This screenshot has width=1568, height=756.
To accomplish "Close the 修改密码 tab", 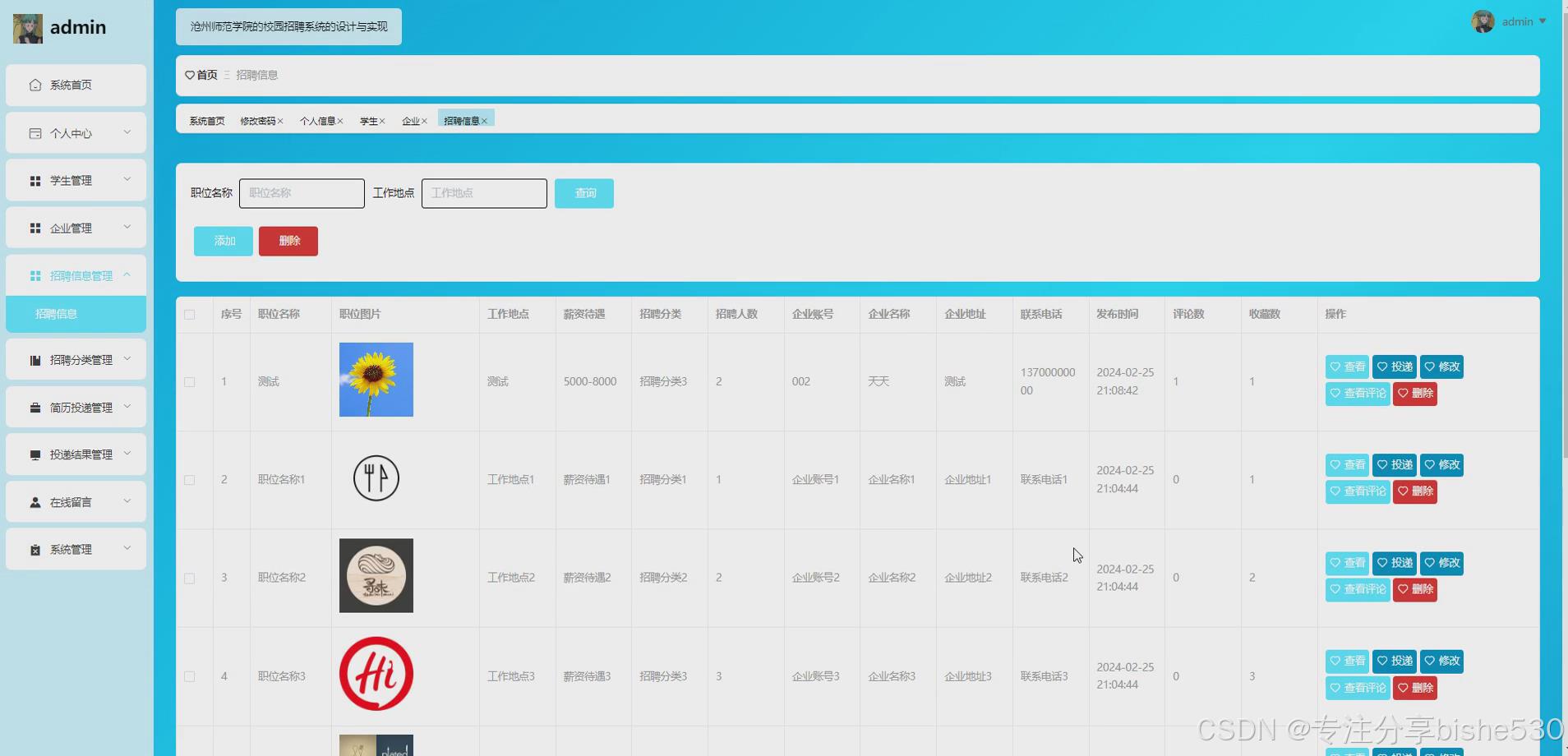I will (x=280, y=121).
